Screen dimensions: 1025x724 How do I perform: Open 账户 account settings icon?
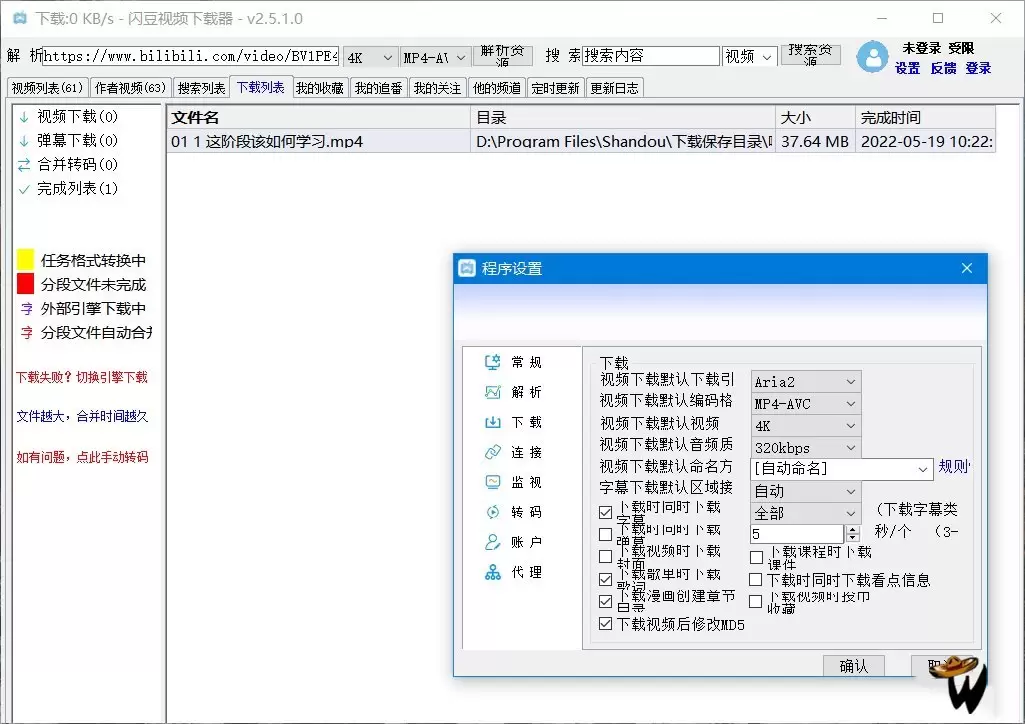tap(492, 542)
